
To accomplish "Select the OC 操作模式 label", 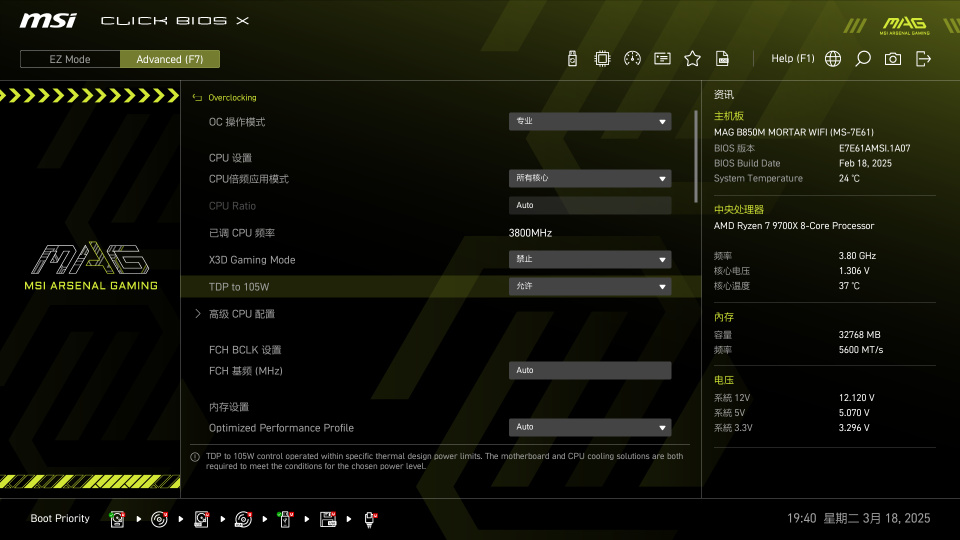I will tap(236, 122).
